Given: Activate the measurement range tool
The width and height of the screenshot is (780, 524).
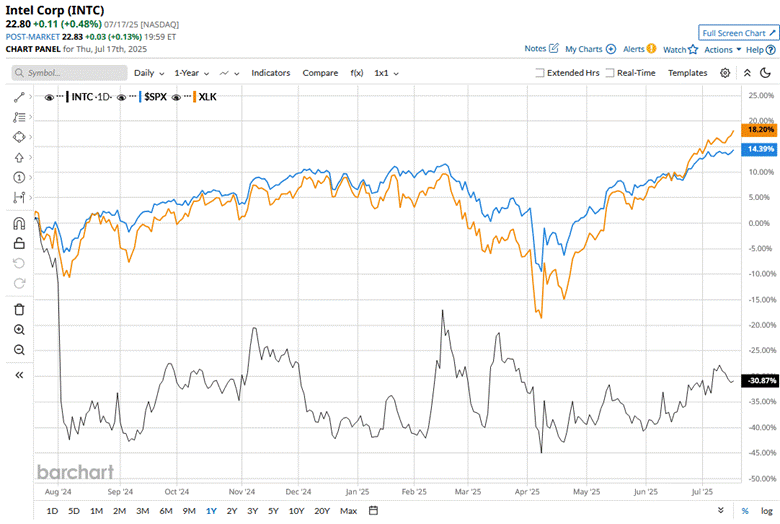Looking at the screenshot, I should 19,197.
